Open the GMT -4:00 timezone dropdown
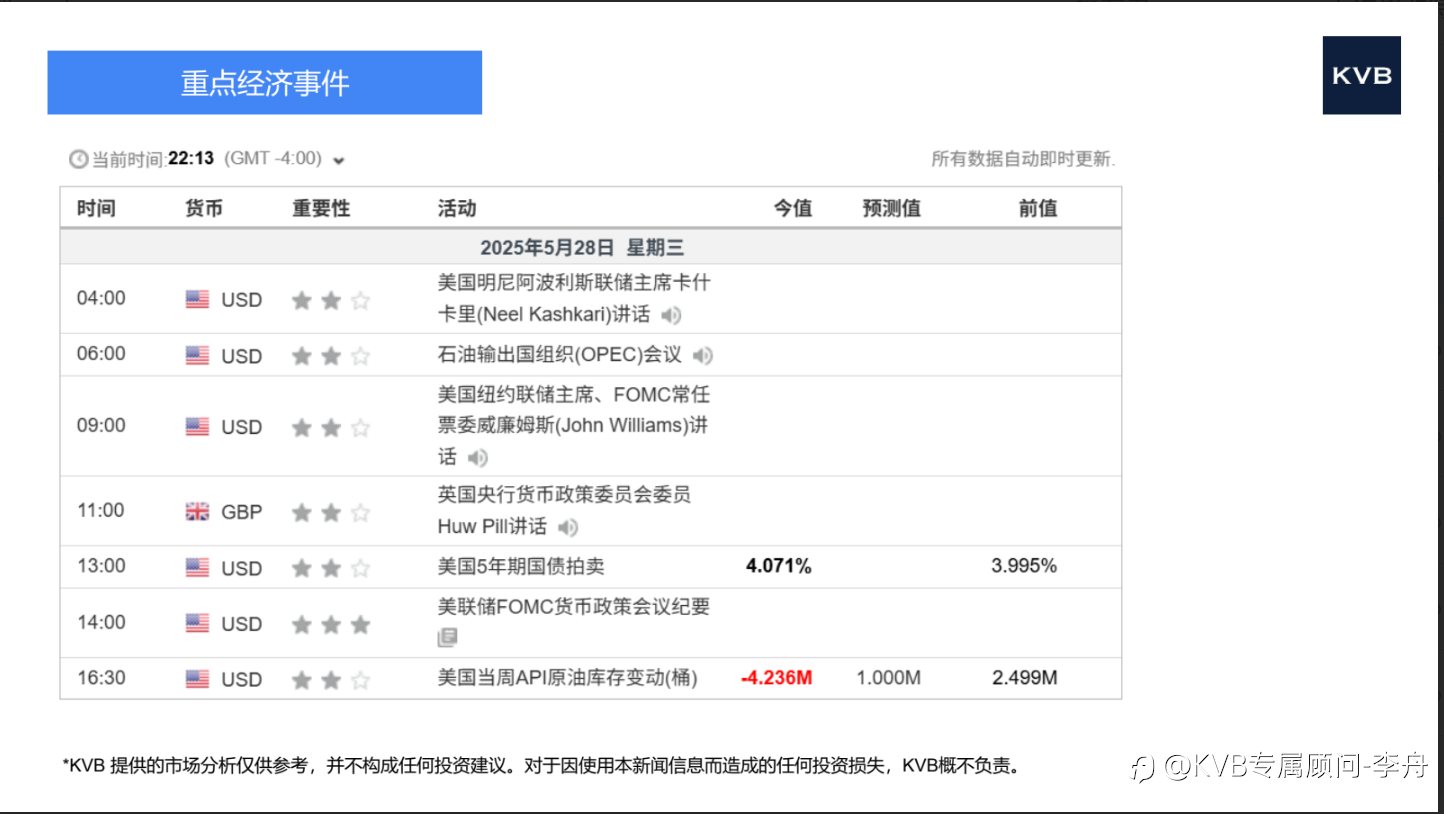The width and height of the screenshot is (1444, 814). pyautogui.click(x=338, y=160)
